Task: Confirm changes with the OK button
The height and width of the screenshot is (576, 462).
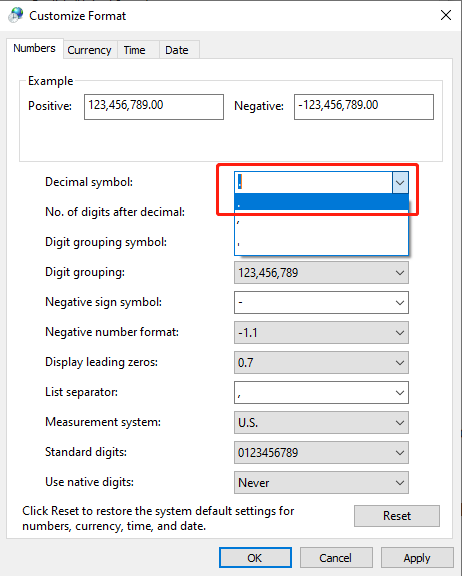Action: pos(255,558)
